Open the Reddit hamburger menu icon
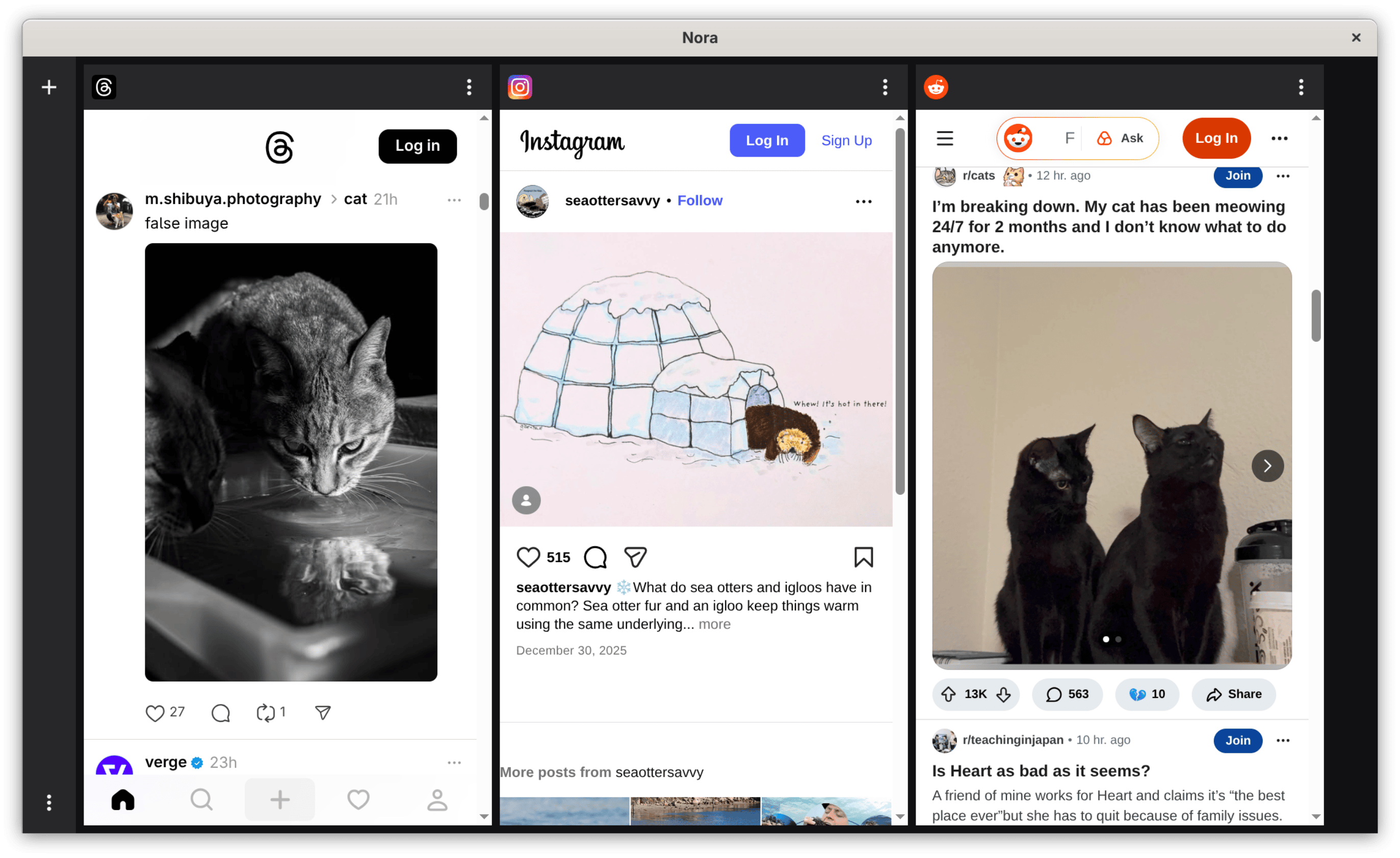Viewport: 1400px width, 858px height. (x=945, y=138)
